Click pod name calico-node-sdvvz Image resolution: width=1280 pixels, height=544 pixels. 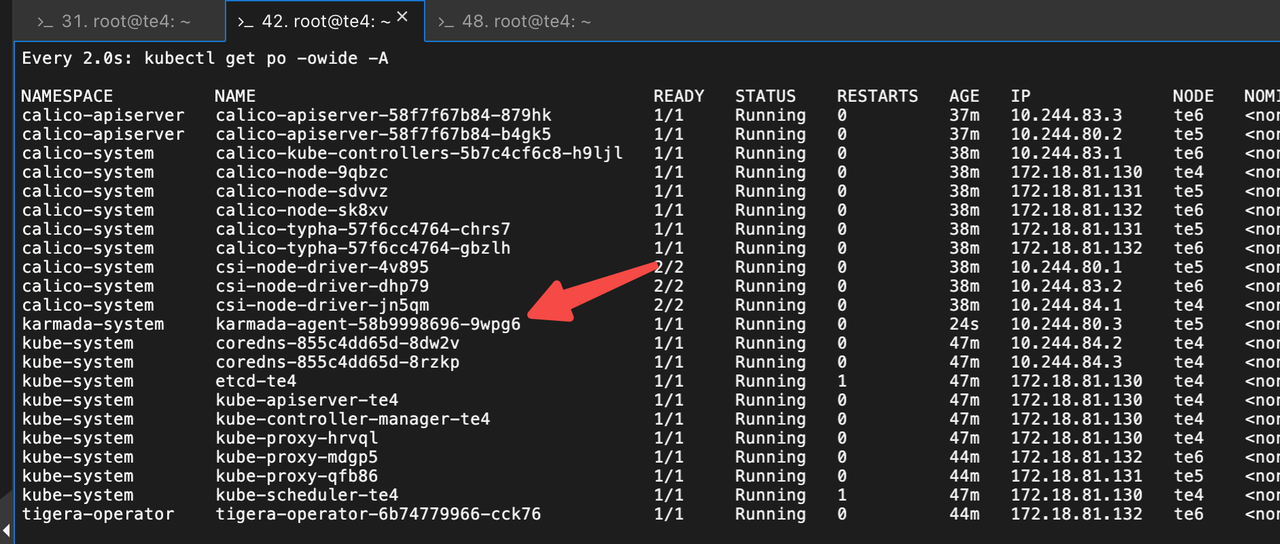tap(302, 191)
